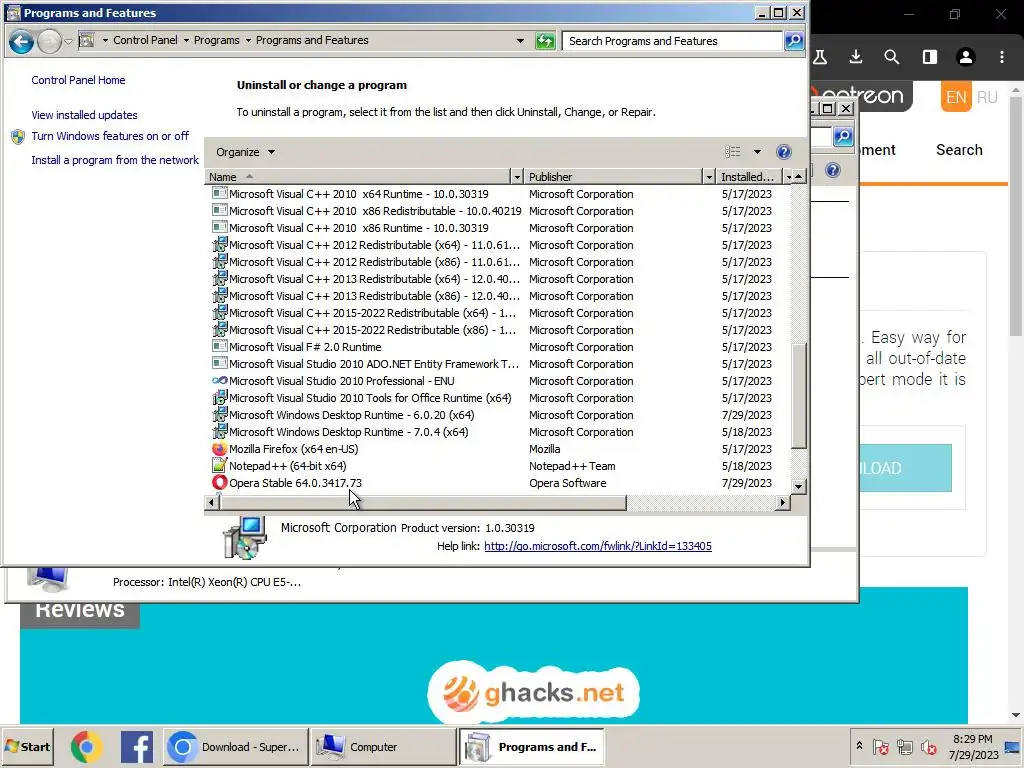This screenshot has width=1024, height=768.
Task: Click the Chrome search magnifier icon
Action: click(891, 57)
